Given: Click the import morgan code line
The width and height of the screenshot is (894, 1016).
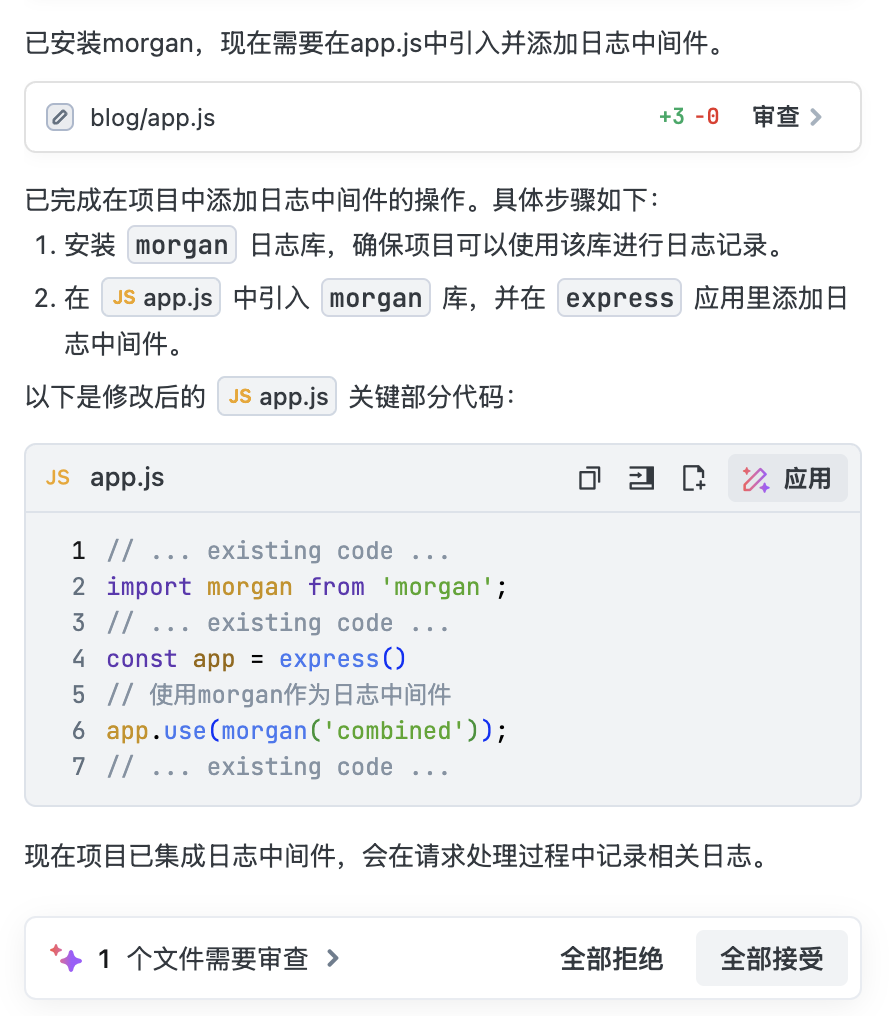Looking at the screenshot, I should (307, 587).
